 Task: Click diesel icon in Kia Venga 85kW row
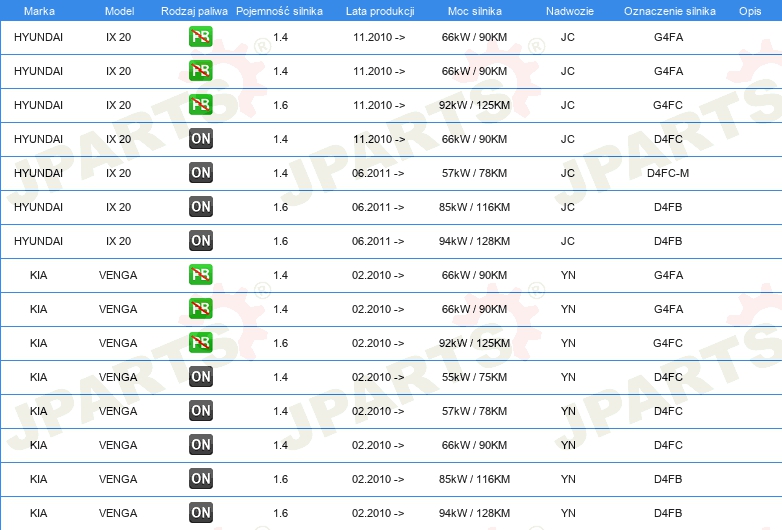pyautogui.click(x=200, y=479)
